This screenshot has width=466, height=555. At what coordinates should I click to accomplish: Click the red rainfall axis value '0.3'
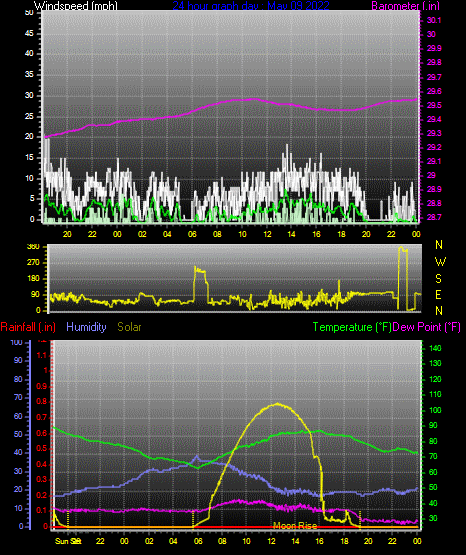[42, 479]
